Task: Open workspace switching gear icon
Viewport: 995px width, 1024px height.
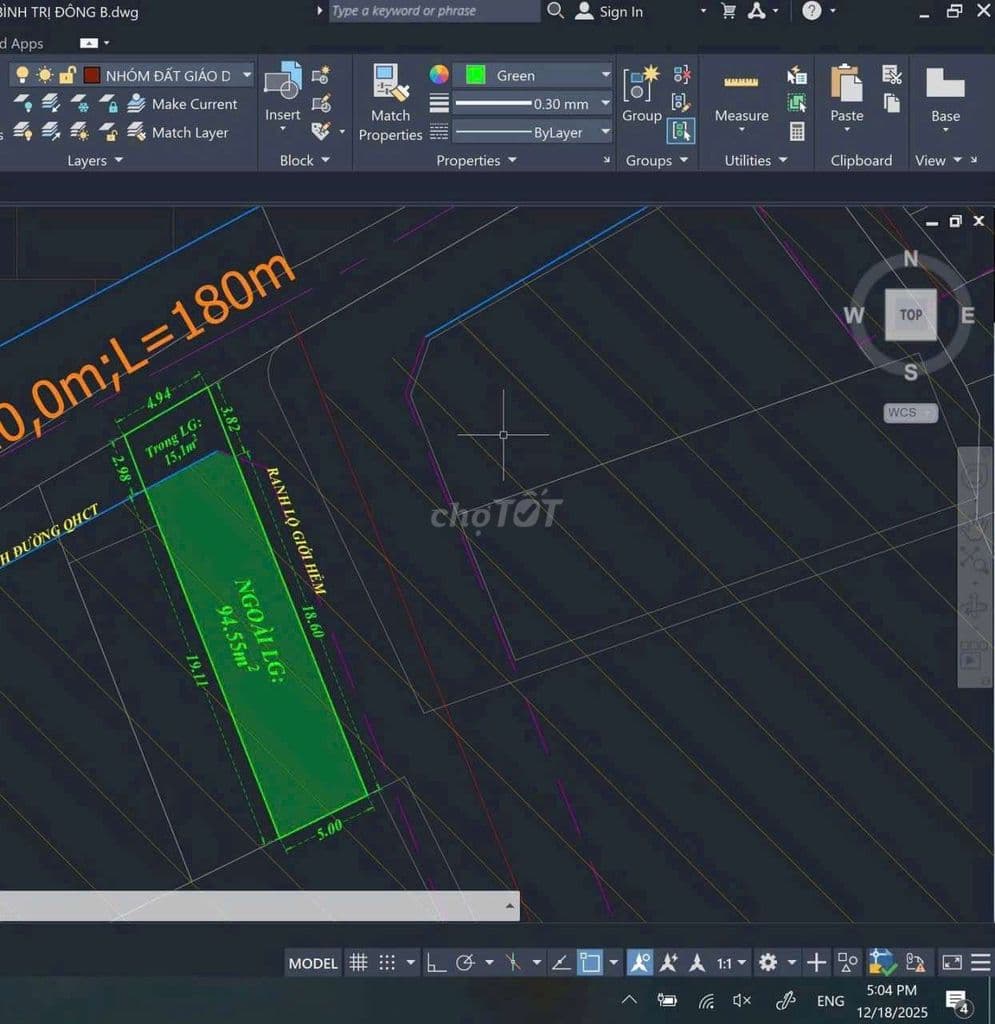Action: click(768, 963)
